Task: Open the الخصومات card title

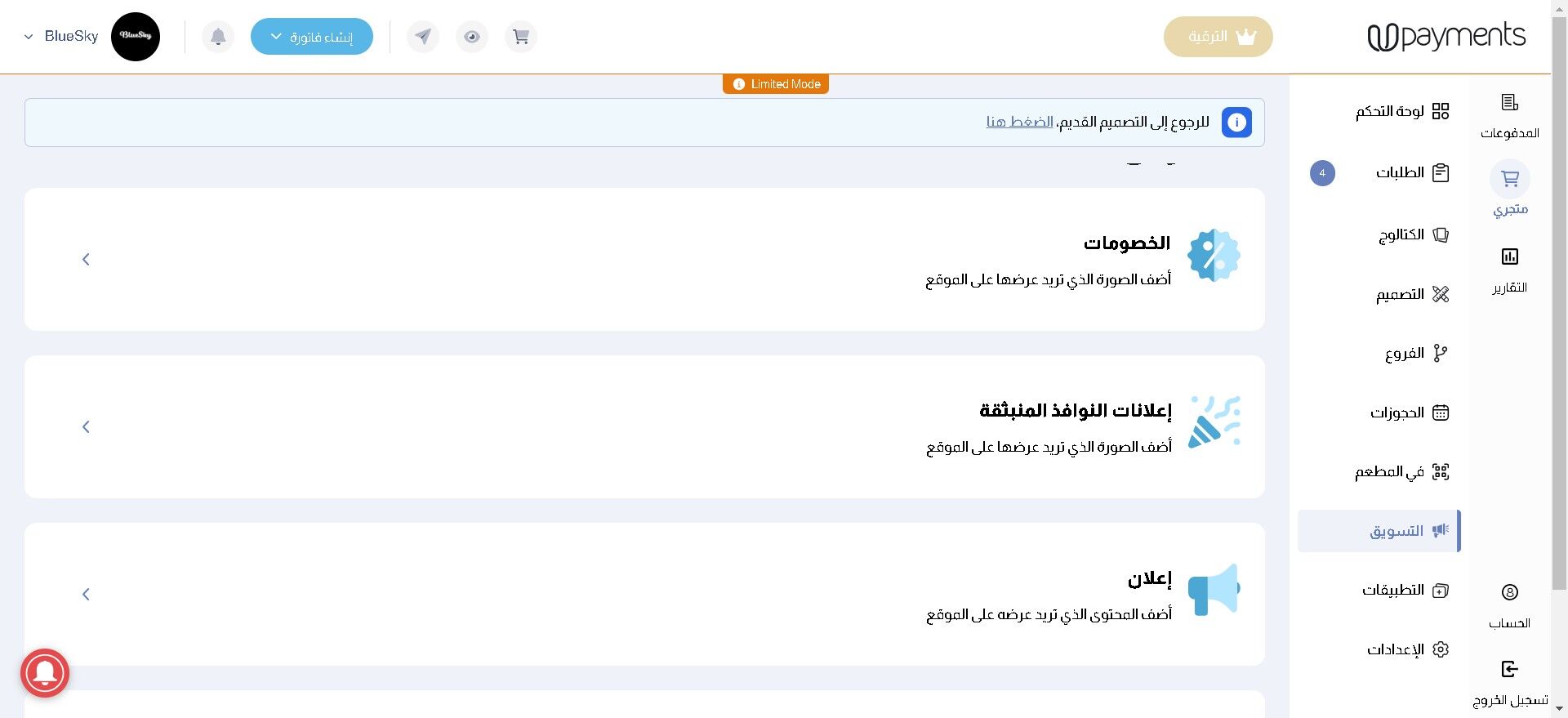Action: 1127,243
